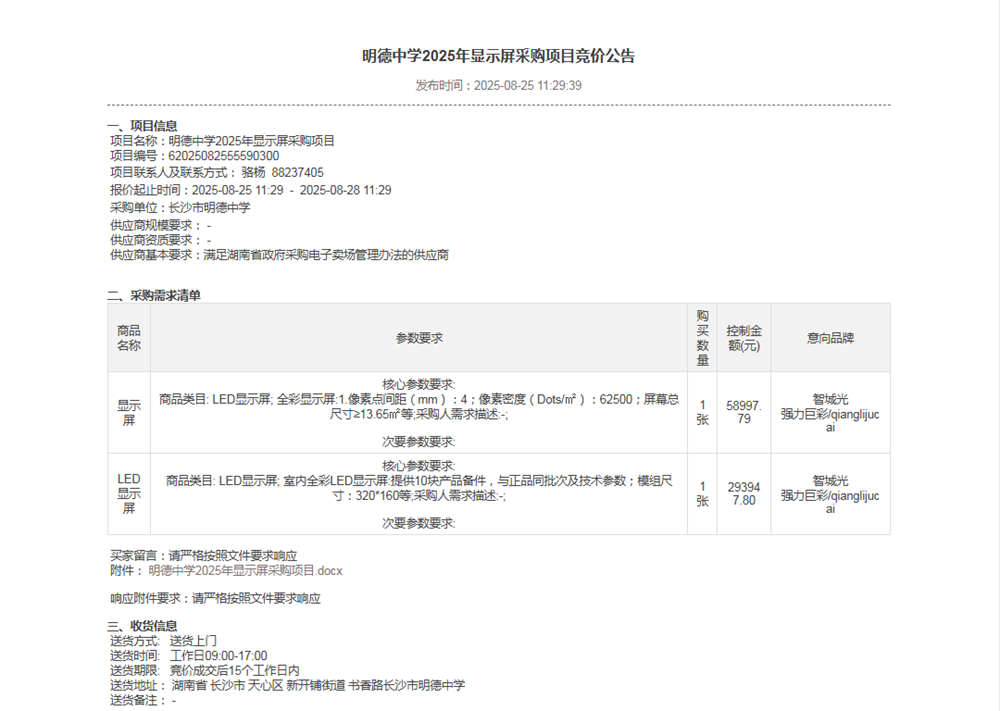
Task: Click the 供应商资质要求 line
Action: coord(160,240)
